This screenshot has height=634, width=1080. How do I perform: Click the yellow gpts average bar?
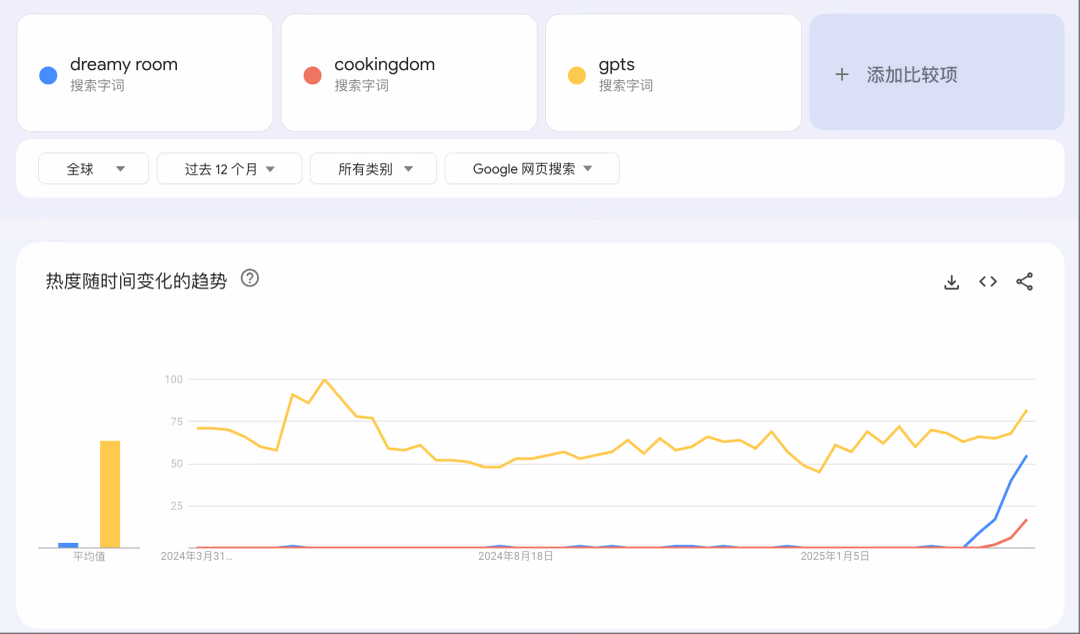tap(110, 494)
